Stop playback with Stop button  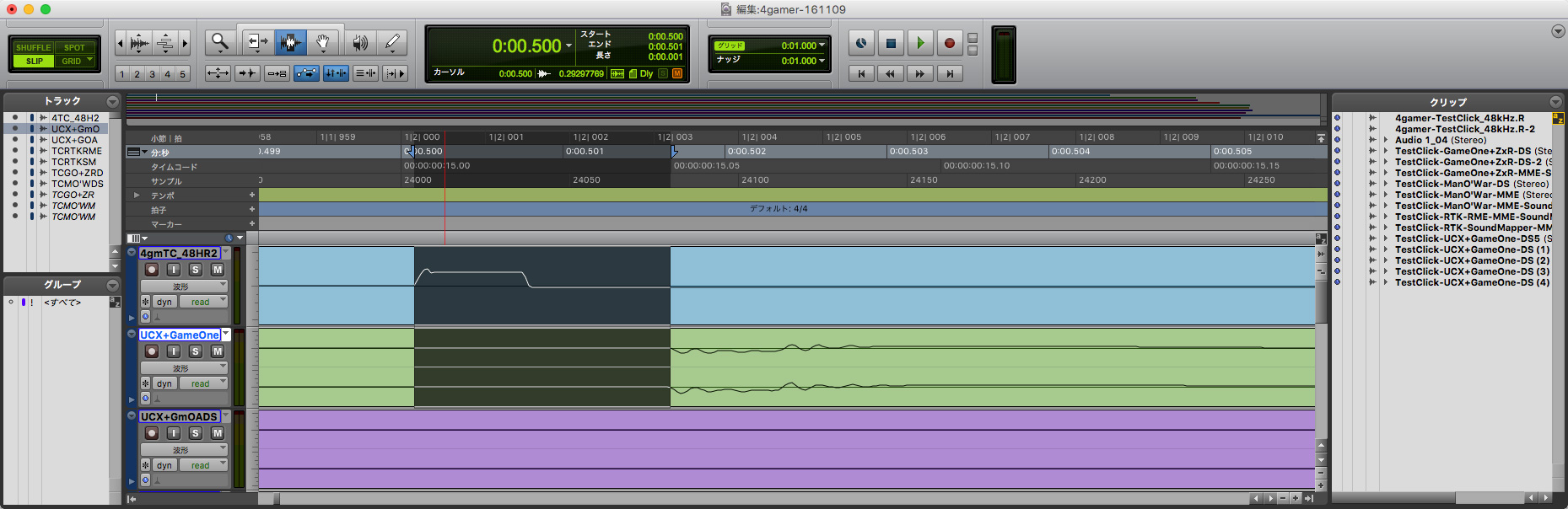[x=891, y=43]
